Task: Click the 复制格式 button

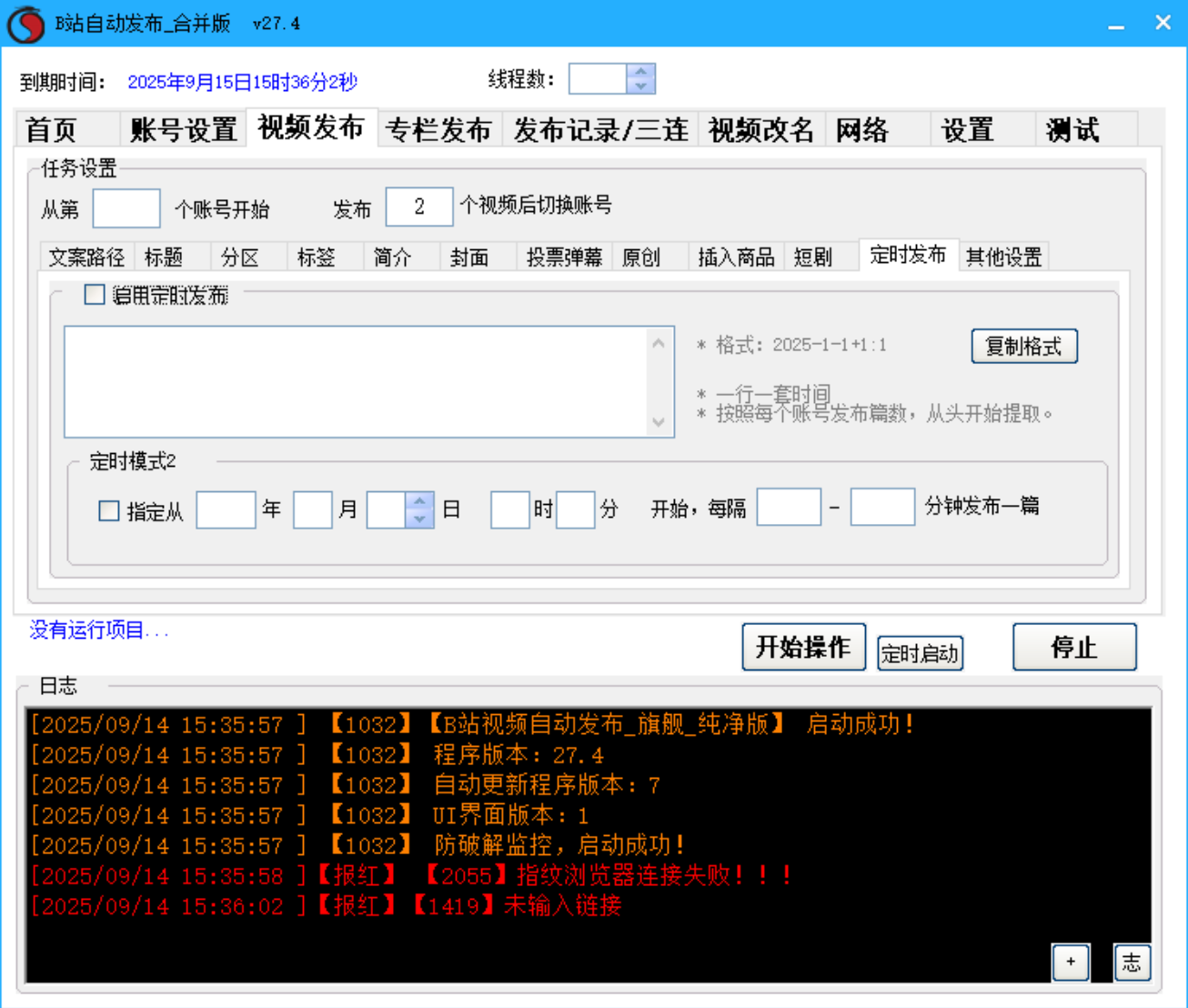Action: tap(1024, 347)
